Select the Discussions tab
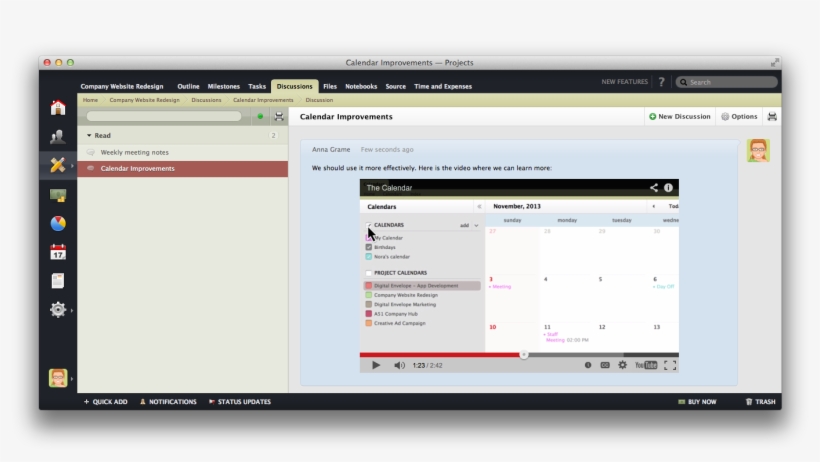820x462 pixels. pos(294,86)
